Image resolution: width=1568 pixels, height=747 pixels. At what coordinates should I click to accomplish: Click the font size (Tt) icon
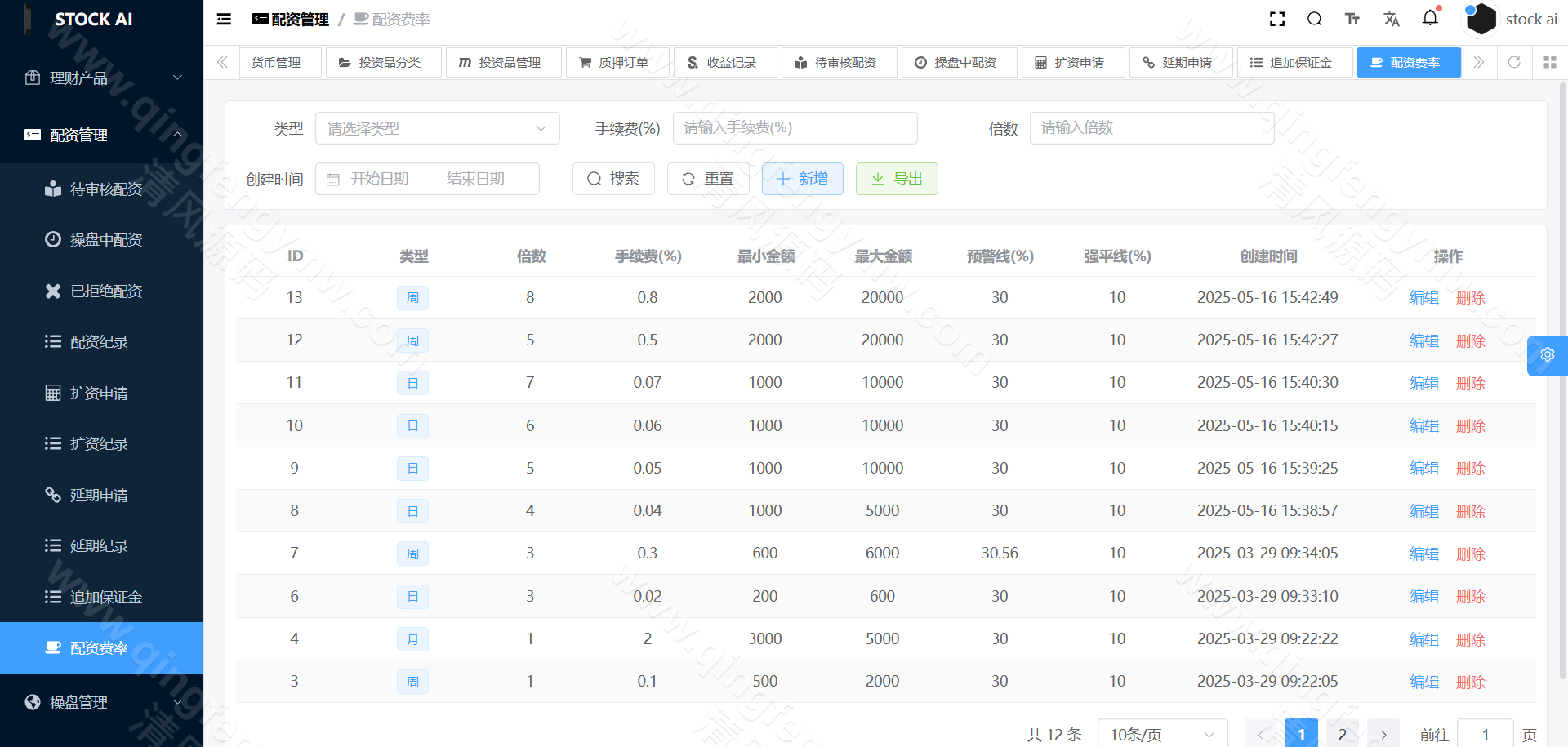coord(1352,18)
